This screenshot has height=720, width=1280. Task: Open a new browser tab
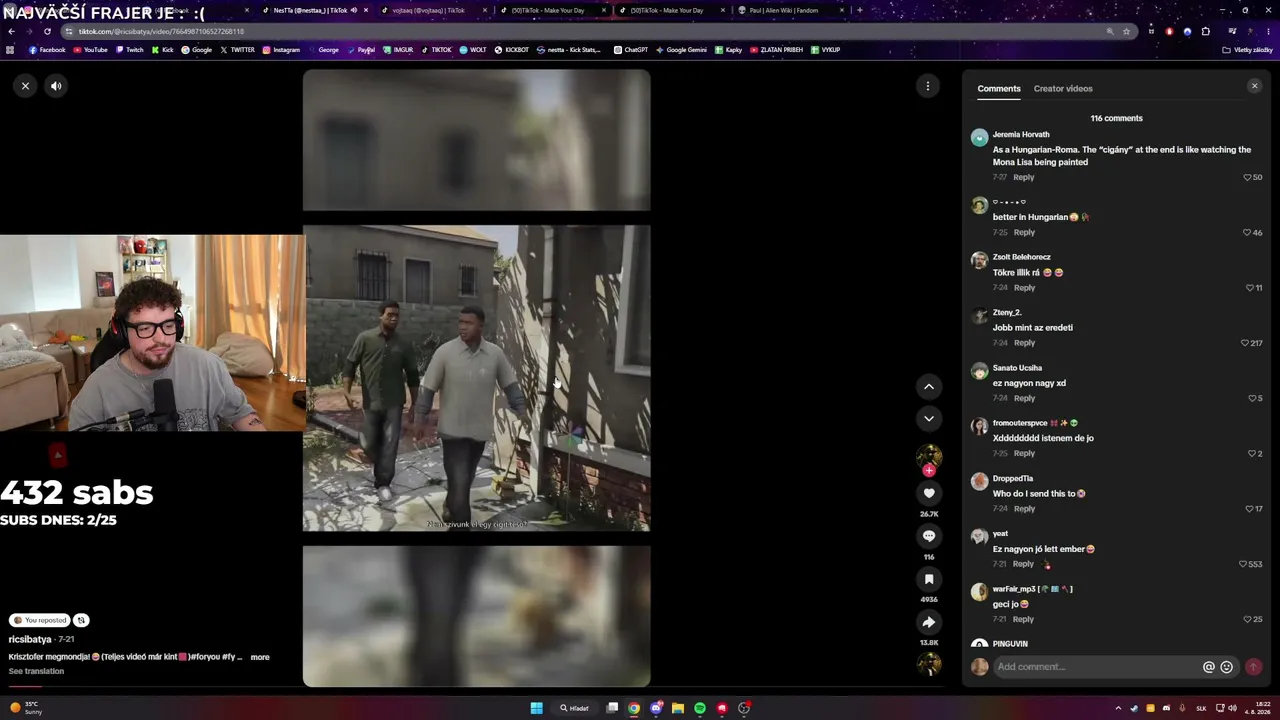pos(860,10)
